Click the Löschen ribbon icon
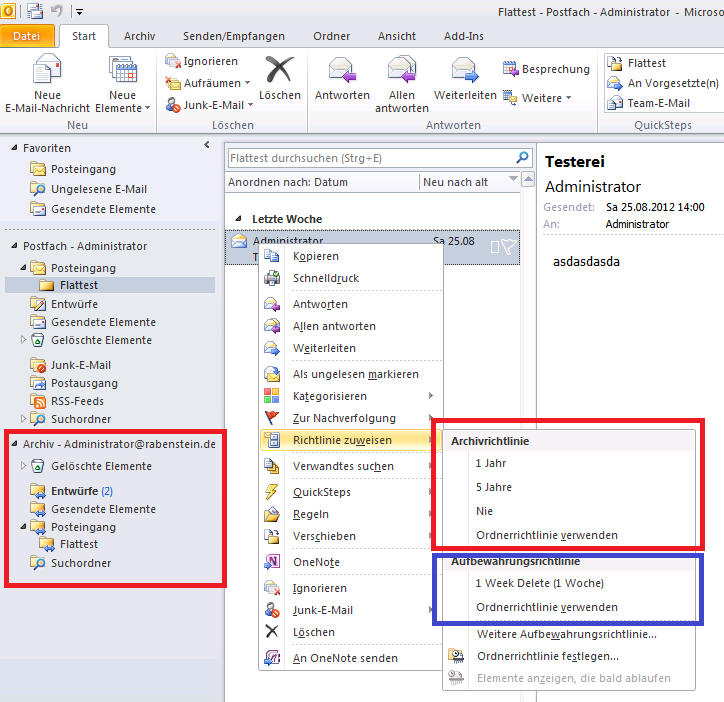The image size is (724, 702). pos(279,70)
